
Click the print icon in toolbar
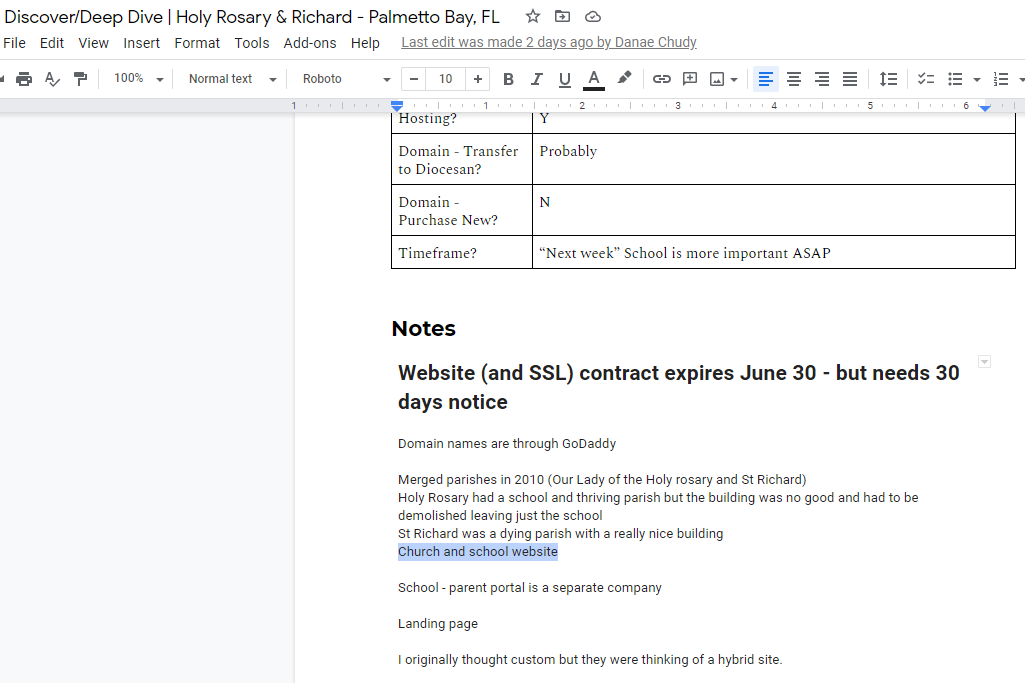coord(24,79)
